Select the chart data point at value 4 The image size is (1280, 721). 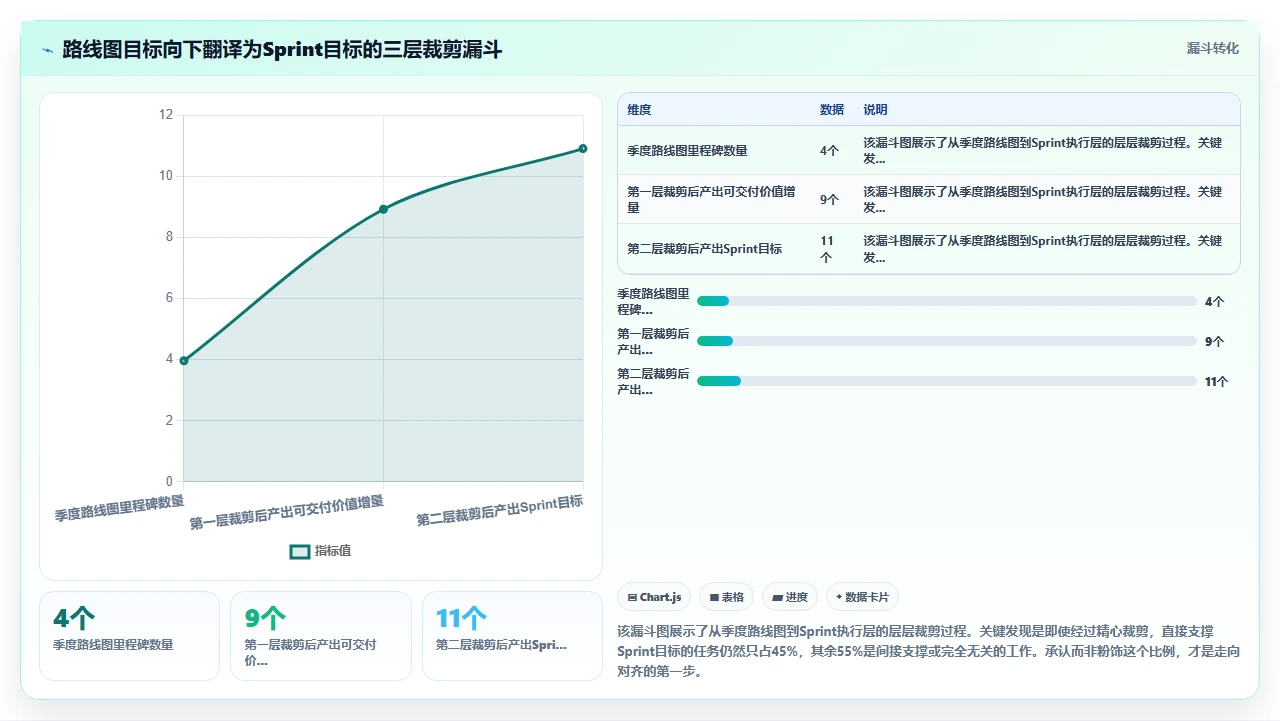[184, 360]
